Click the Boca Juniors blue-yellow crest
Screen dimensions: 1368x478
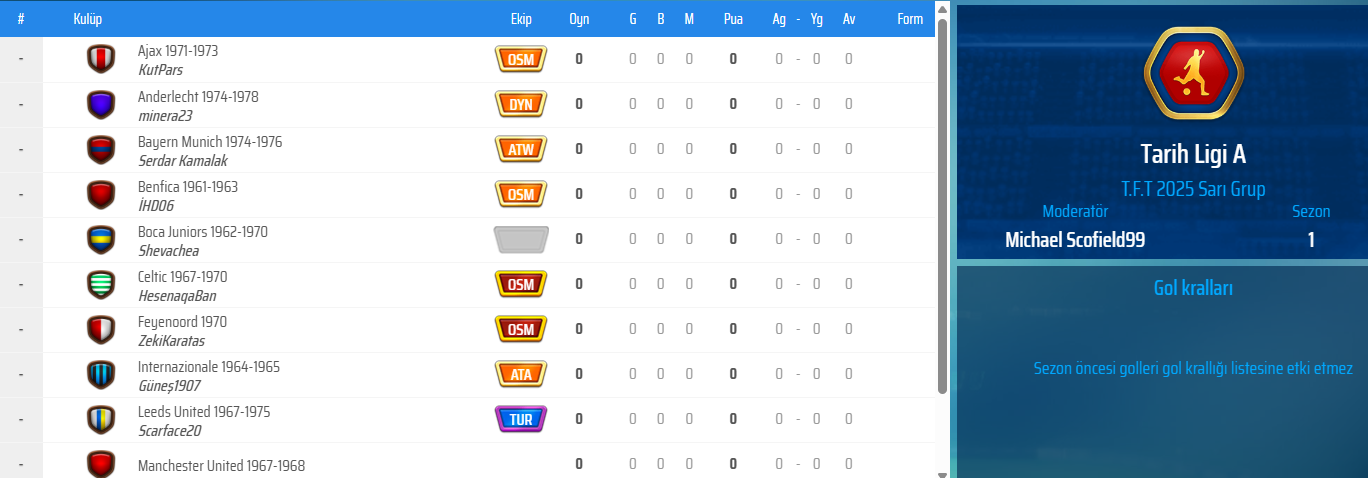coord(102,240)
